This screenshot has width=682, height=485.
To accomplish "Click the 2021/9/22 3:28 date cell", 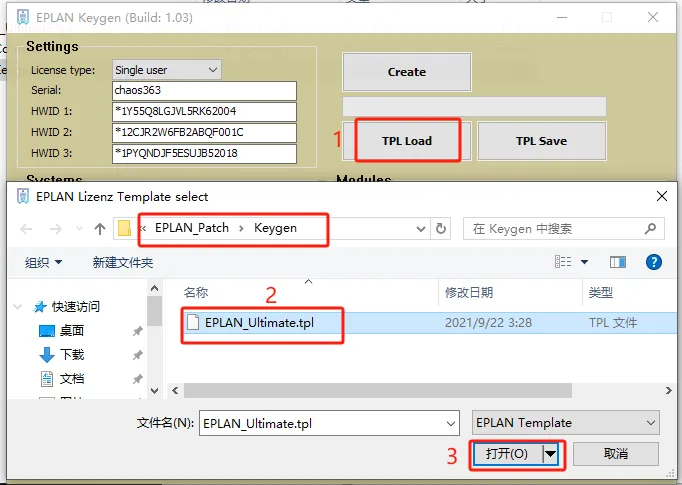I will (488, 323).
